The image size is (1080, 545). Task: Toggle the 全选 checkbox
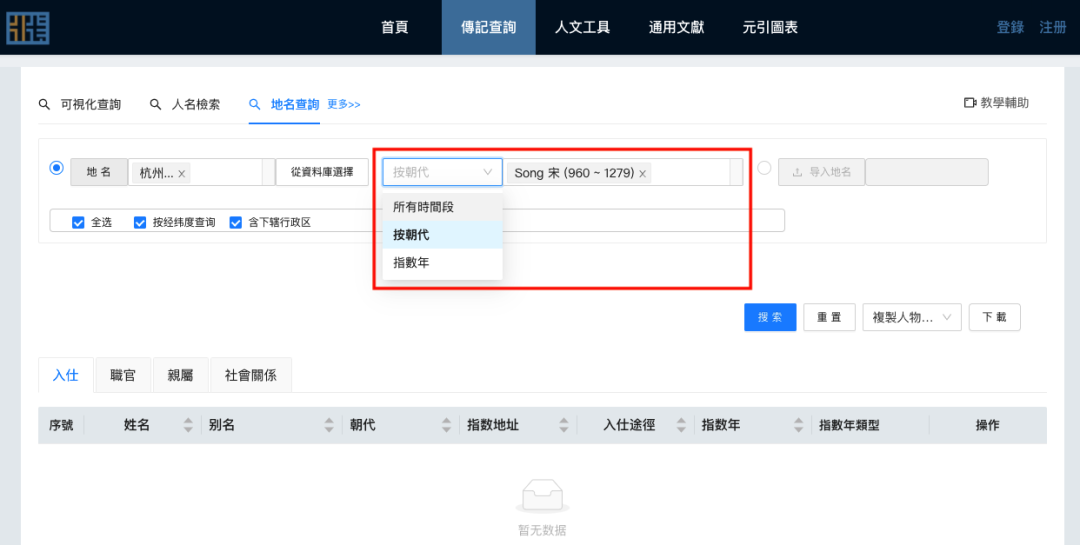78,223
